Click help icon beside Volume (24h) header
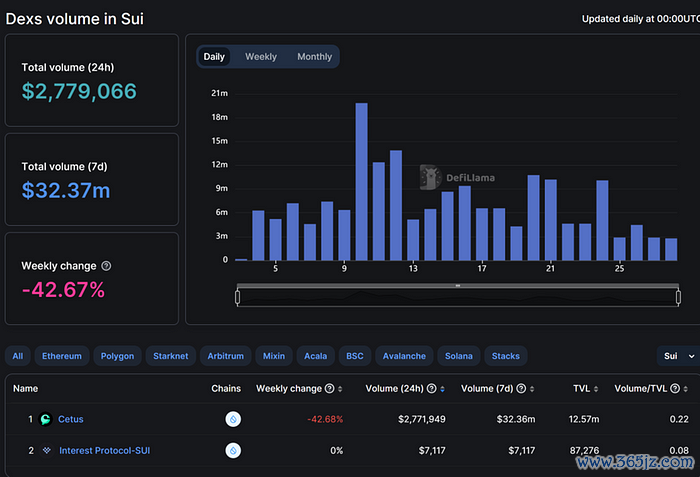This screenshot has height=477, width=700. click(x=432, y=389)
